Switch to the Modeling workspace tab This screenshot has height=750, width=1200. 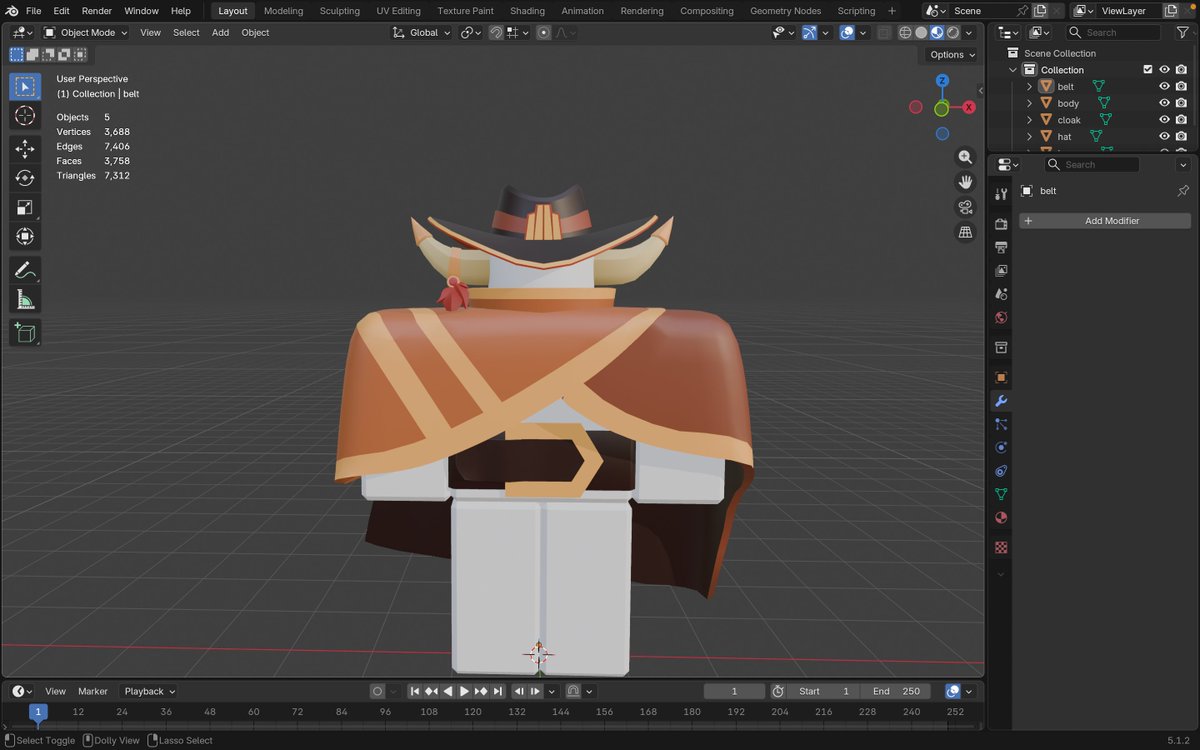[284, 10]
